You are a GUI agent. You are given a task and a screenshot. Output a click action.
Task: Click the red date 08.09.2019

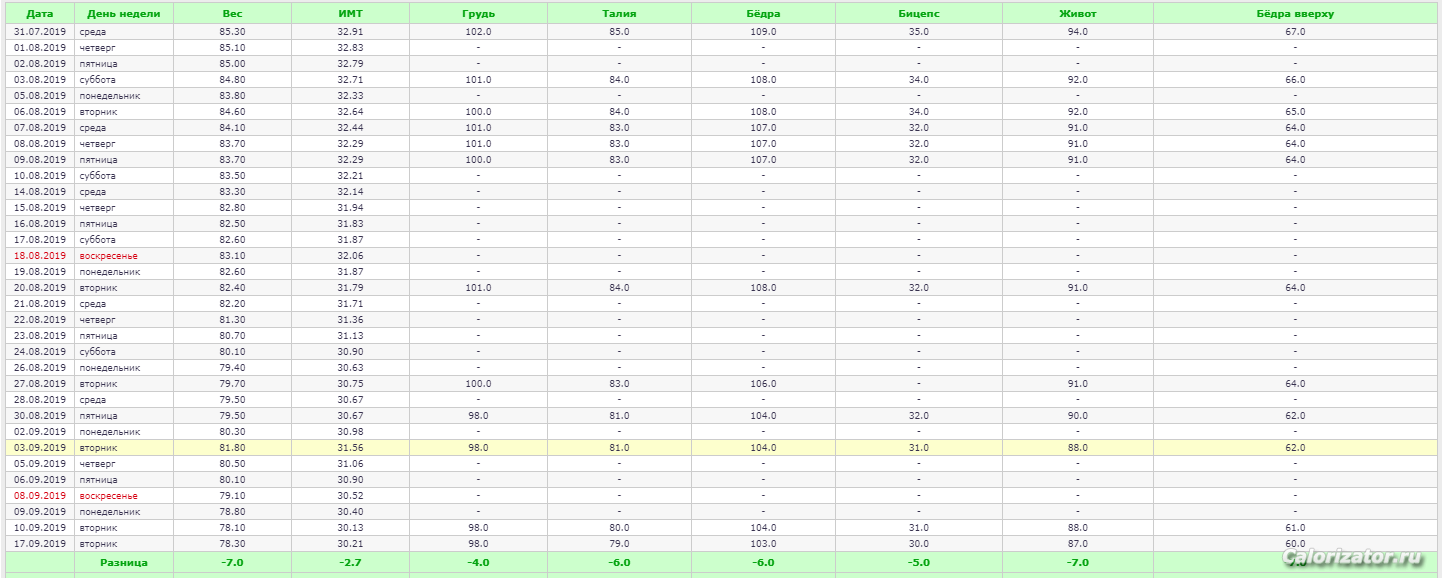[x=40, y=496]
